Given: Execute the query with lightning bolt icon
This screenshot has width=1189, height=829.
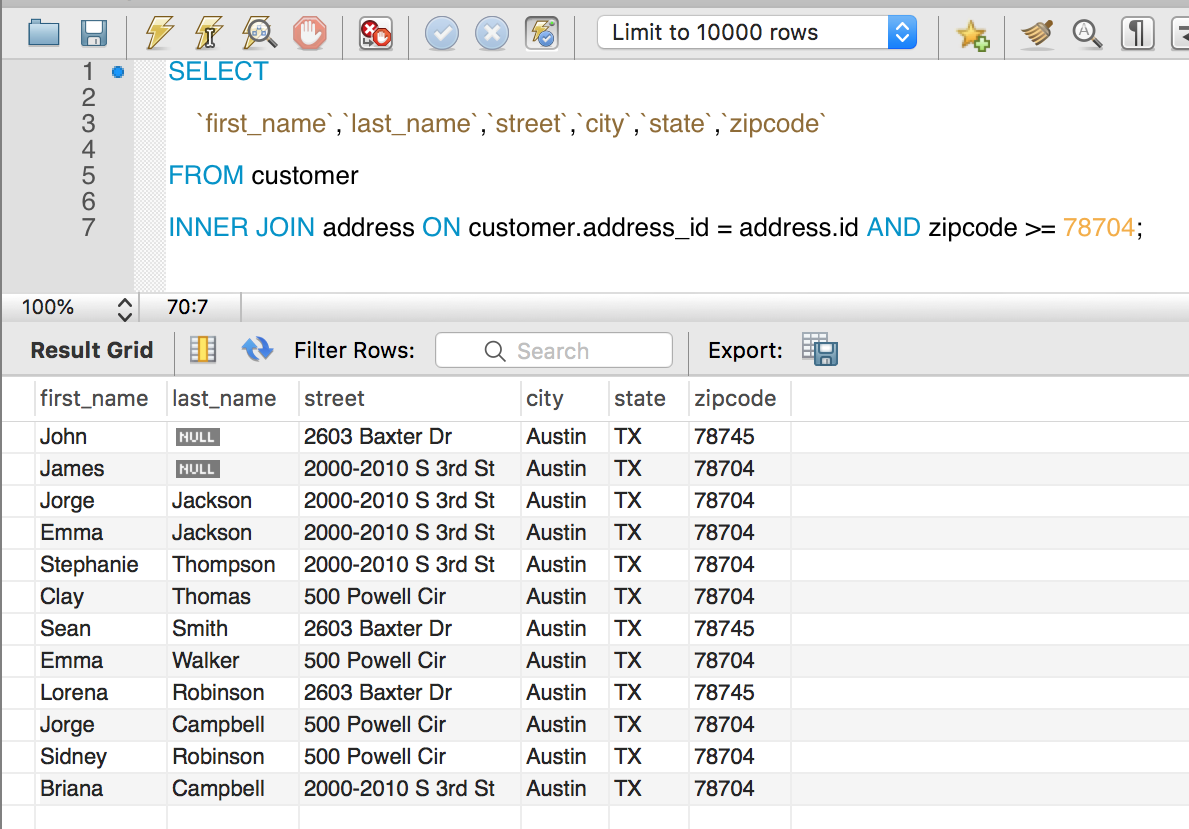Looking at the screenshot, I should point(159,33).
